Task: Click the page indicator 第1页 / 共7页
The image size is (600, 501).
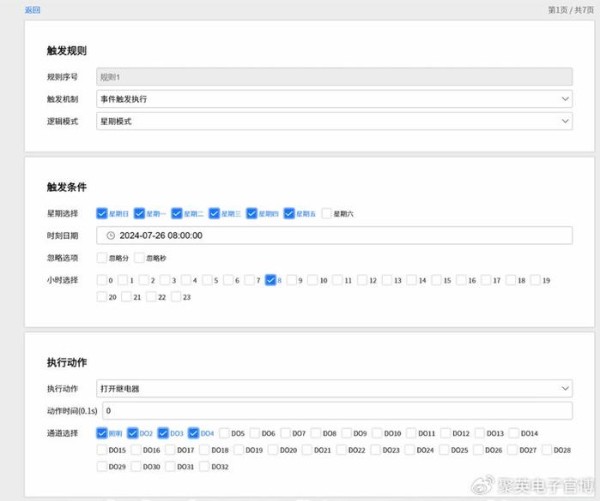Action: 571,10
